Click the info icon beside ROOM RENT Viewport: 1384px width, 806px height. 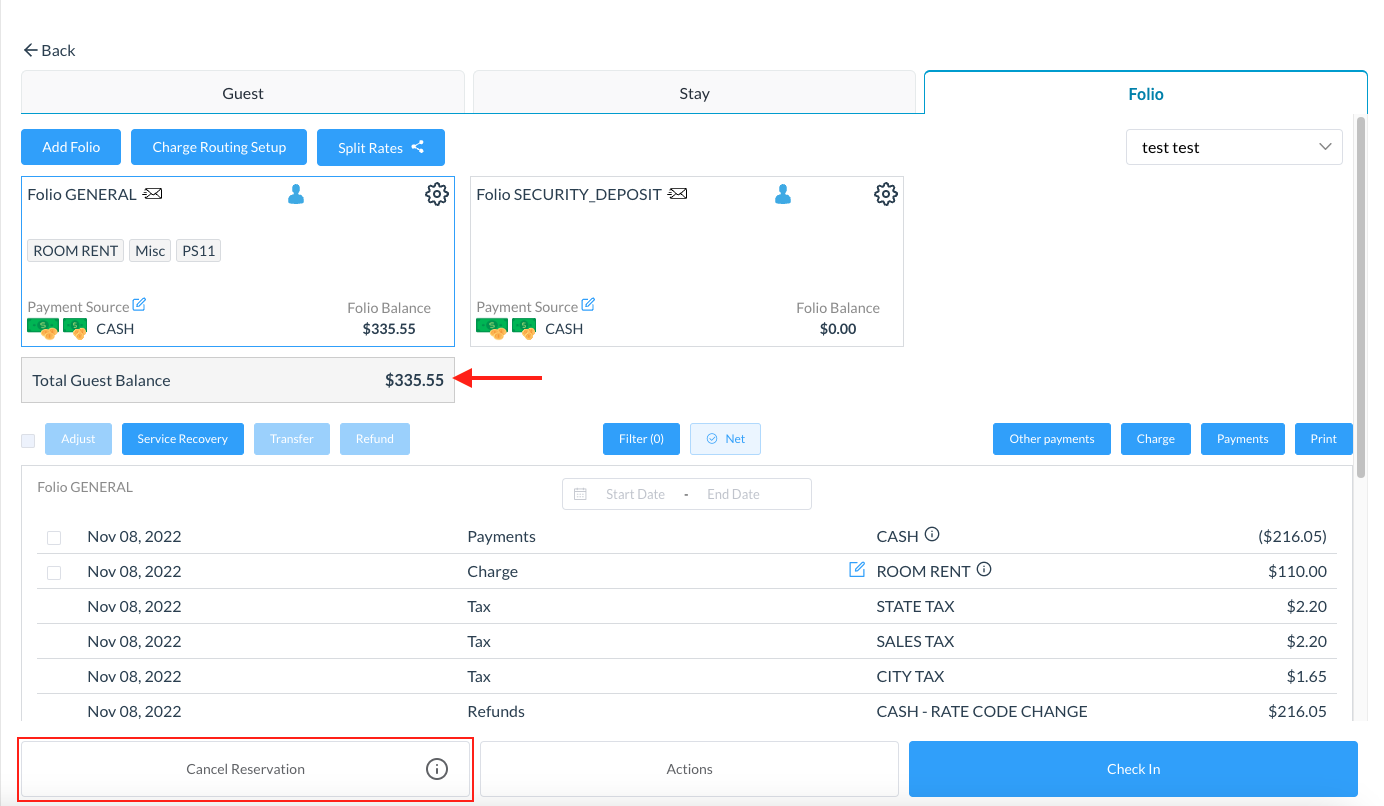[984, 570]
